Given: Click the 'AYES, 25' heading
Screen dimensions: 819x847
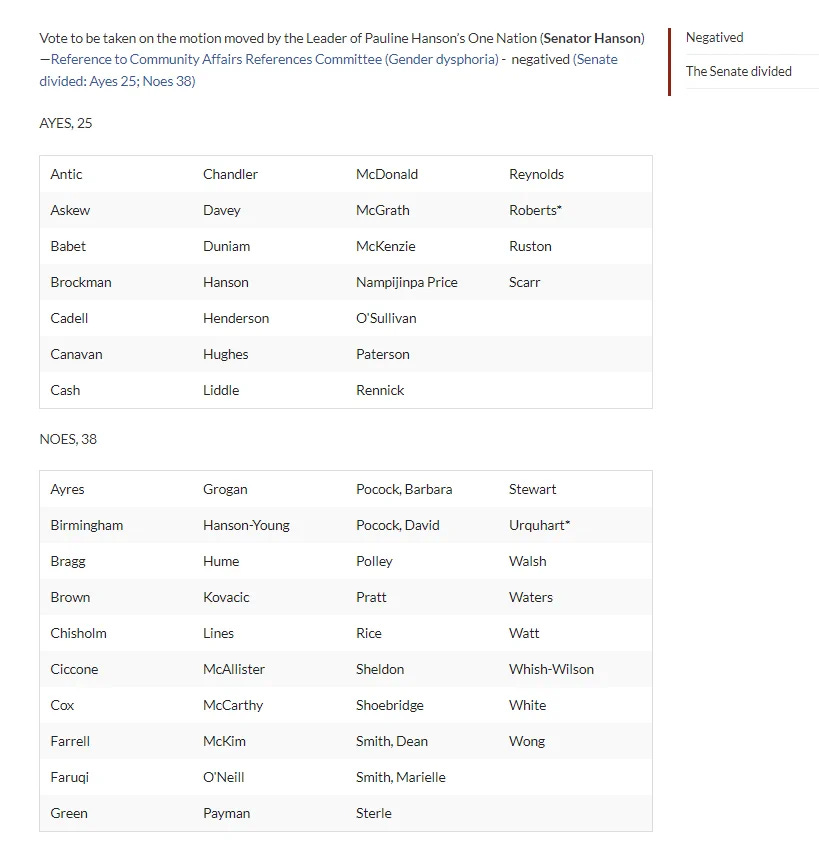Looking at the screenshot, I should [x=66, y=123].
